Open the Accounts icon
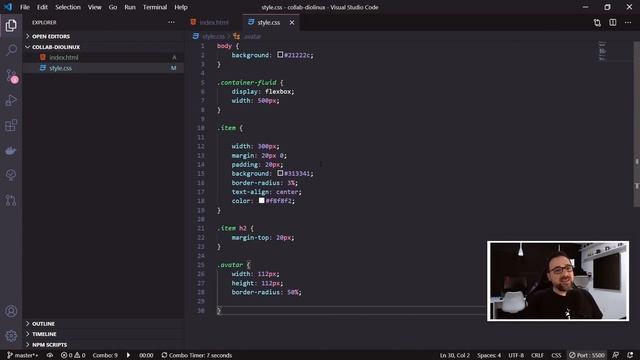The height and width of the screenshot is (360, 640). tap(11, 311)
